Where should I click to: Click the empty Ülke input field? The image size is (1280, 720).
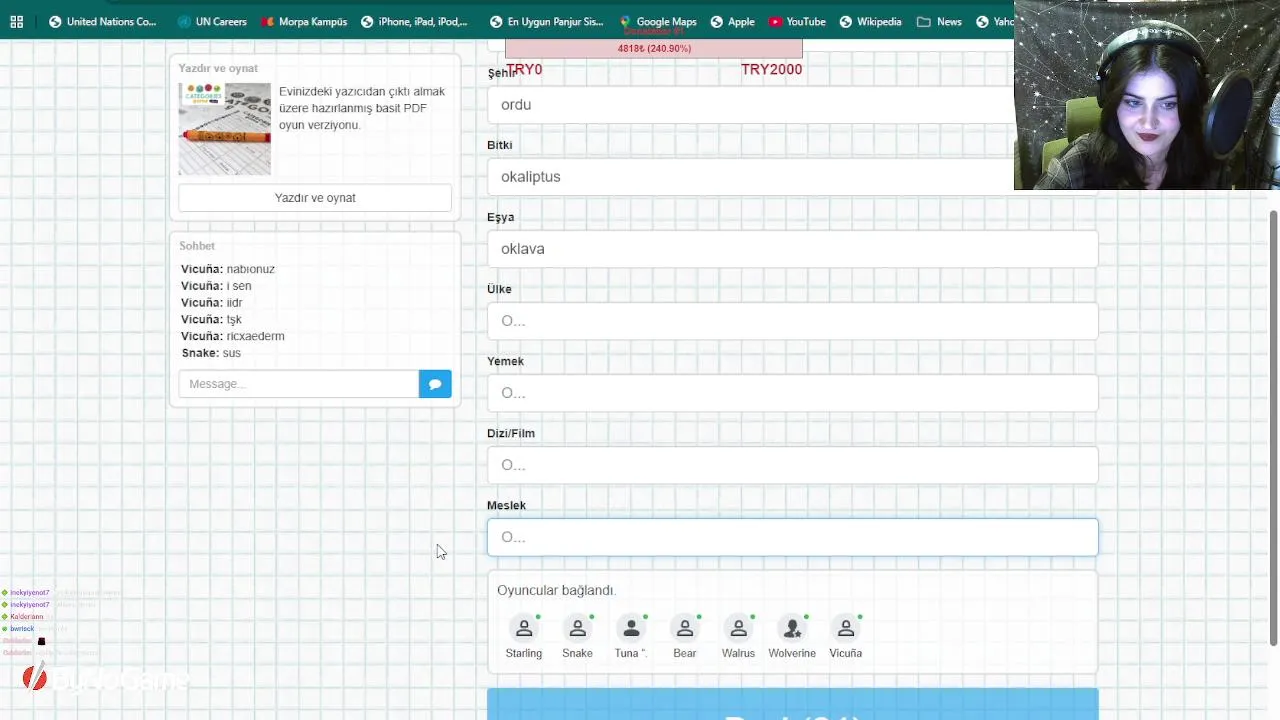point(792,321)
